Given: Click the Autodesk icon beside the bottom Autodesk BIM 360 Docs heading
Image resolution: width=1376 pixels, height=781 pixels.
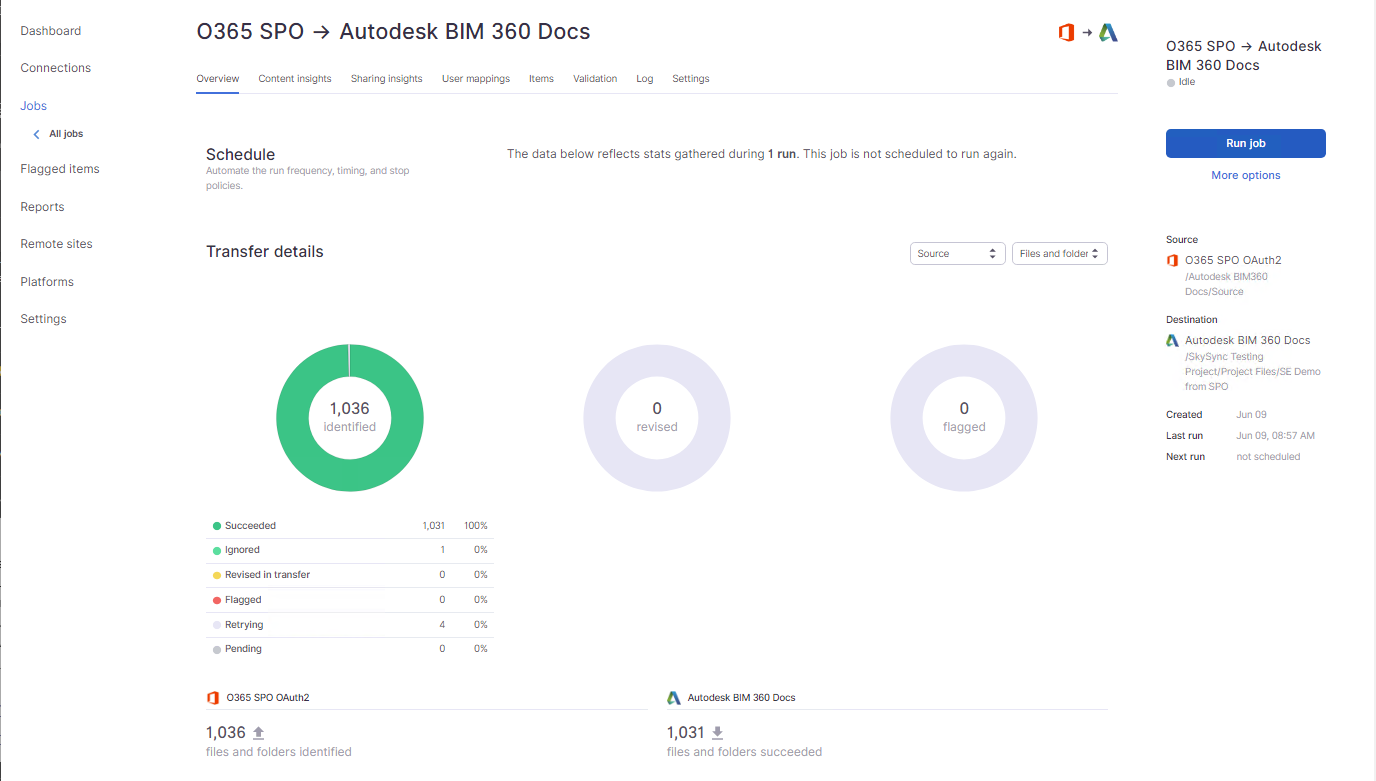Looking at the screenshot, I should 674,697.
